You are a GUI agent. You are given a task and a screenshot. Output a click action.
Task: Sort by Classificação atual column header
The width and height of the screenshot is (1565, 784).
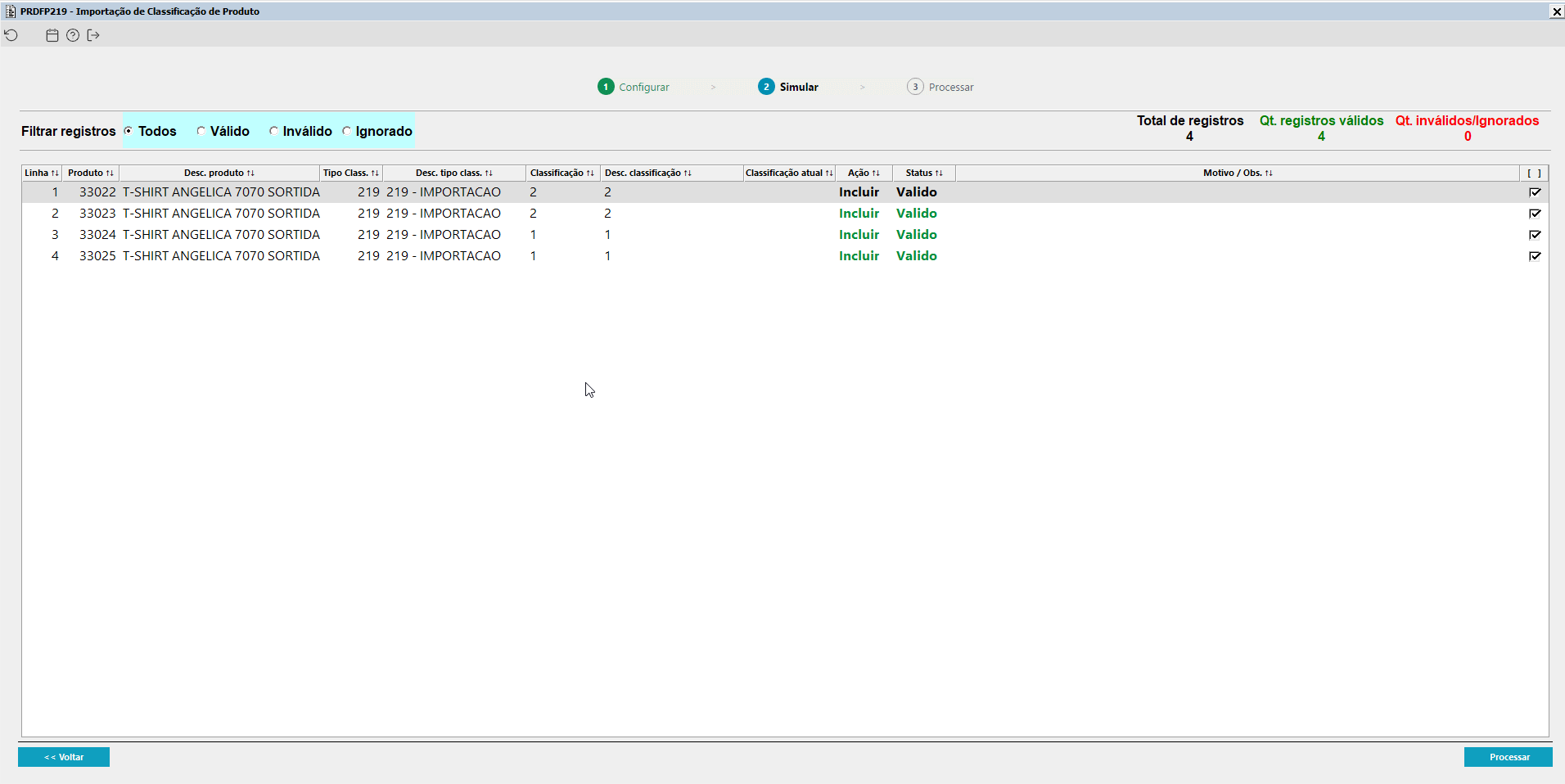789,173
